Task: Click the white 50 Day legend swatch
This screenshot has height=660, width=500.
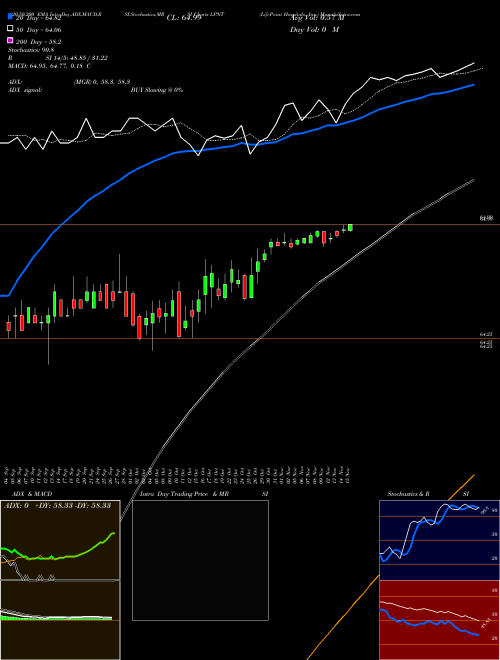Action: point(10,29)
